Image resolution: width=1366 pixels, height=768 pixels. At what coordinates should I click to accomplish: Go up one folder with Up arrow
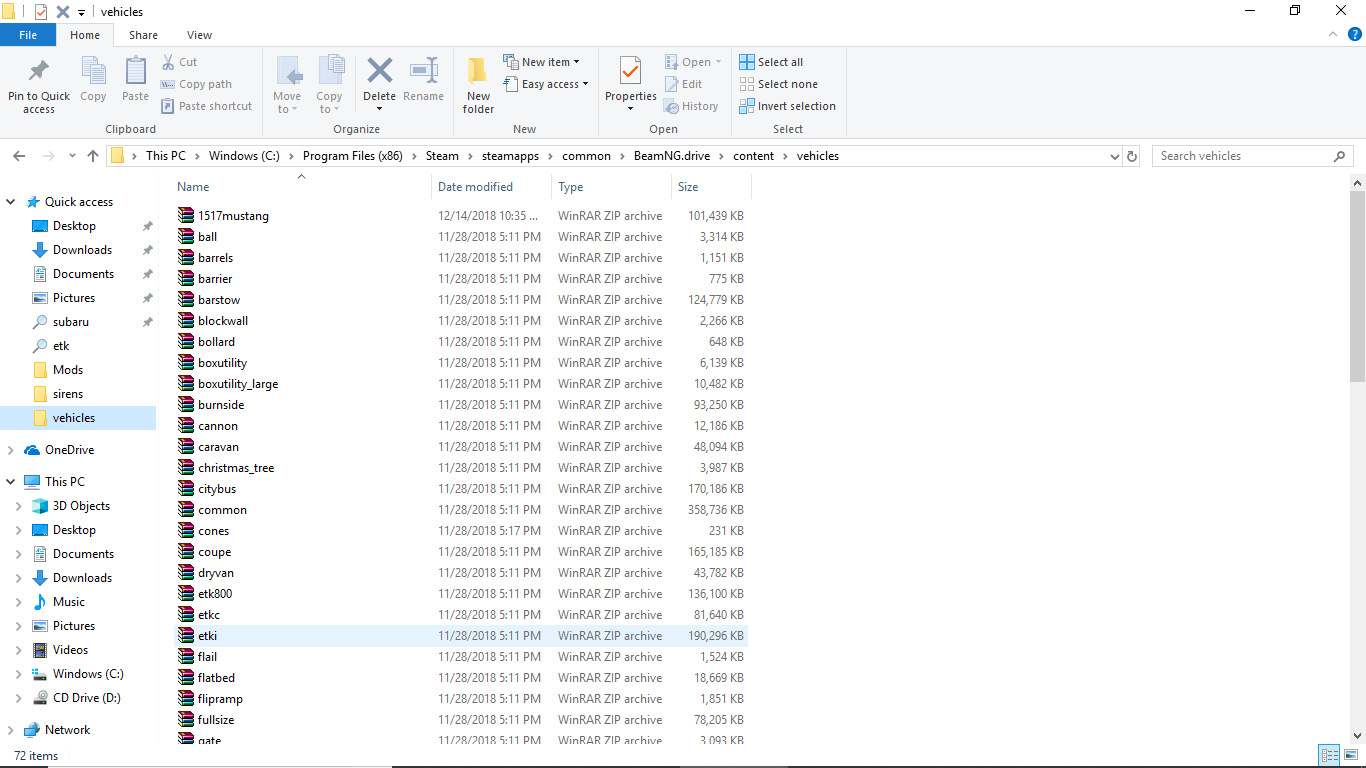[93, 156]
